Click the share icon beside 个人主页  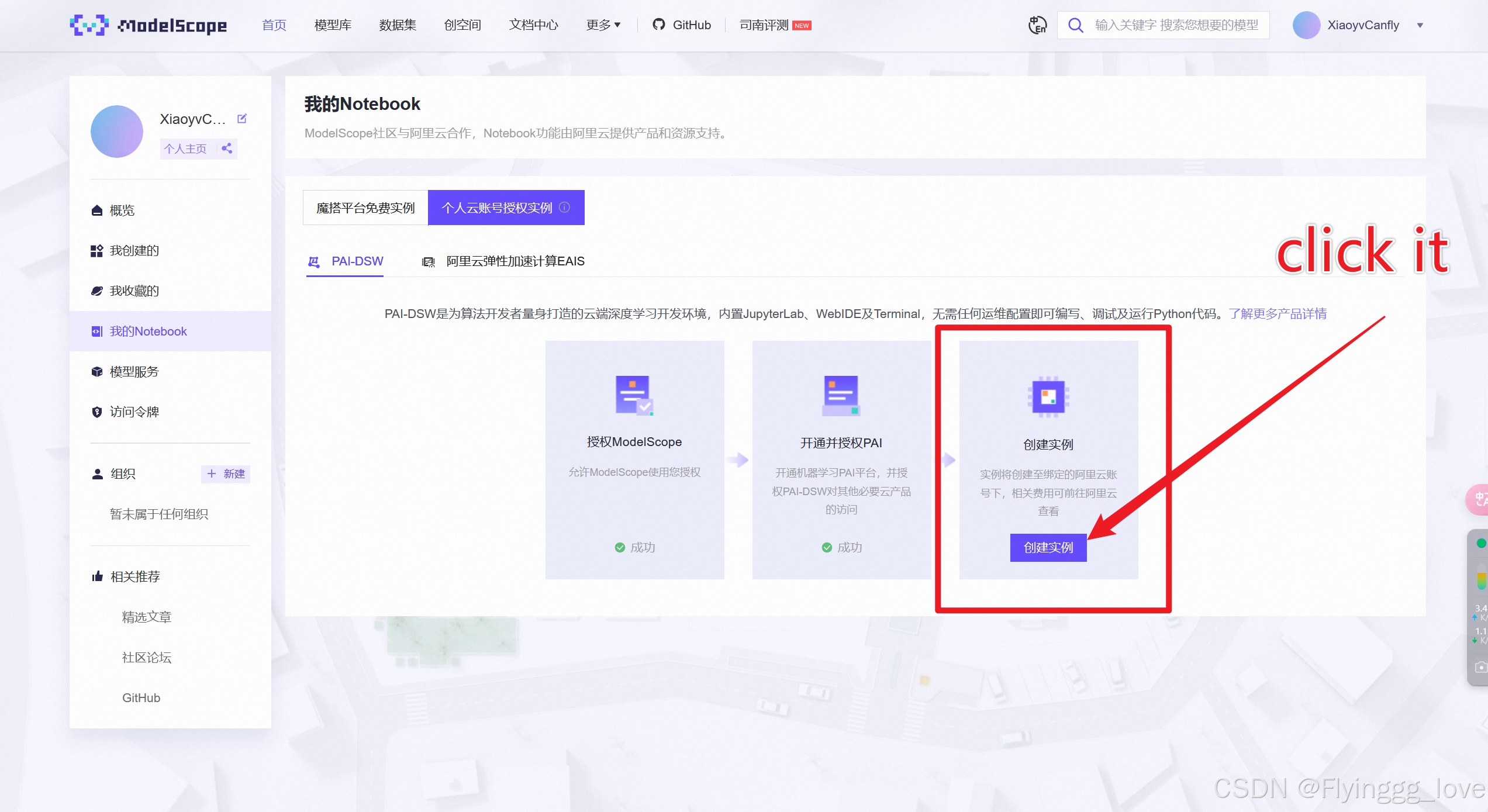click(227, 148)
